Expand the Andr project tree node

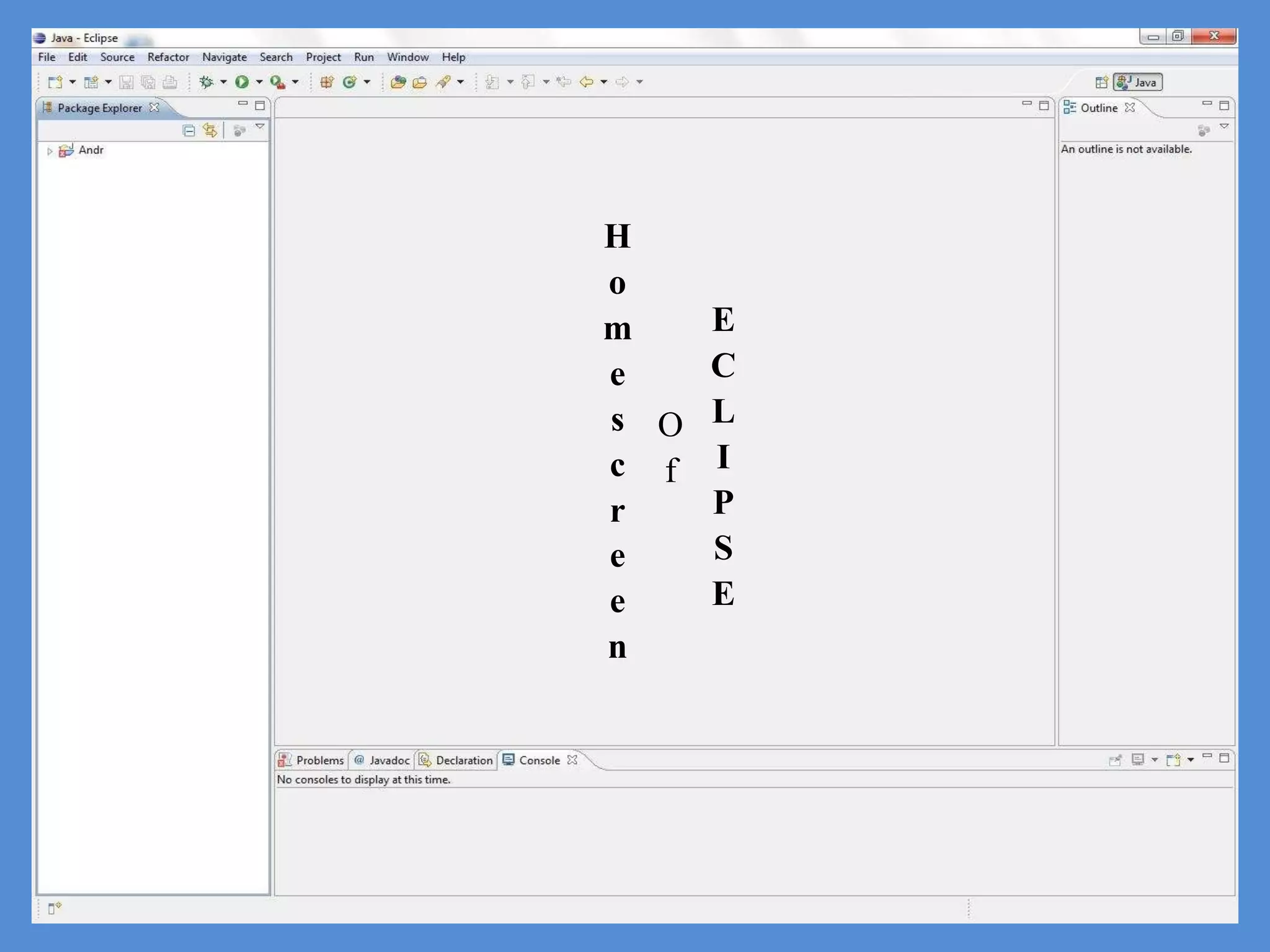tap(50, 151)
